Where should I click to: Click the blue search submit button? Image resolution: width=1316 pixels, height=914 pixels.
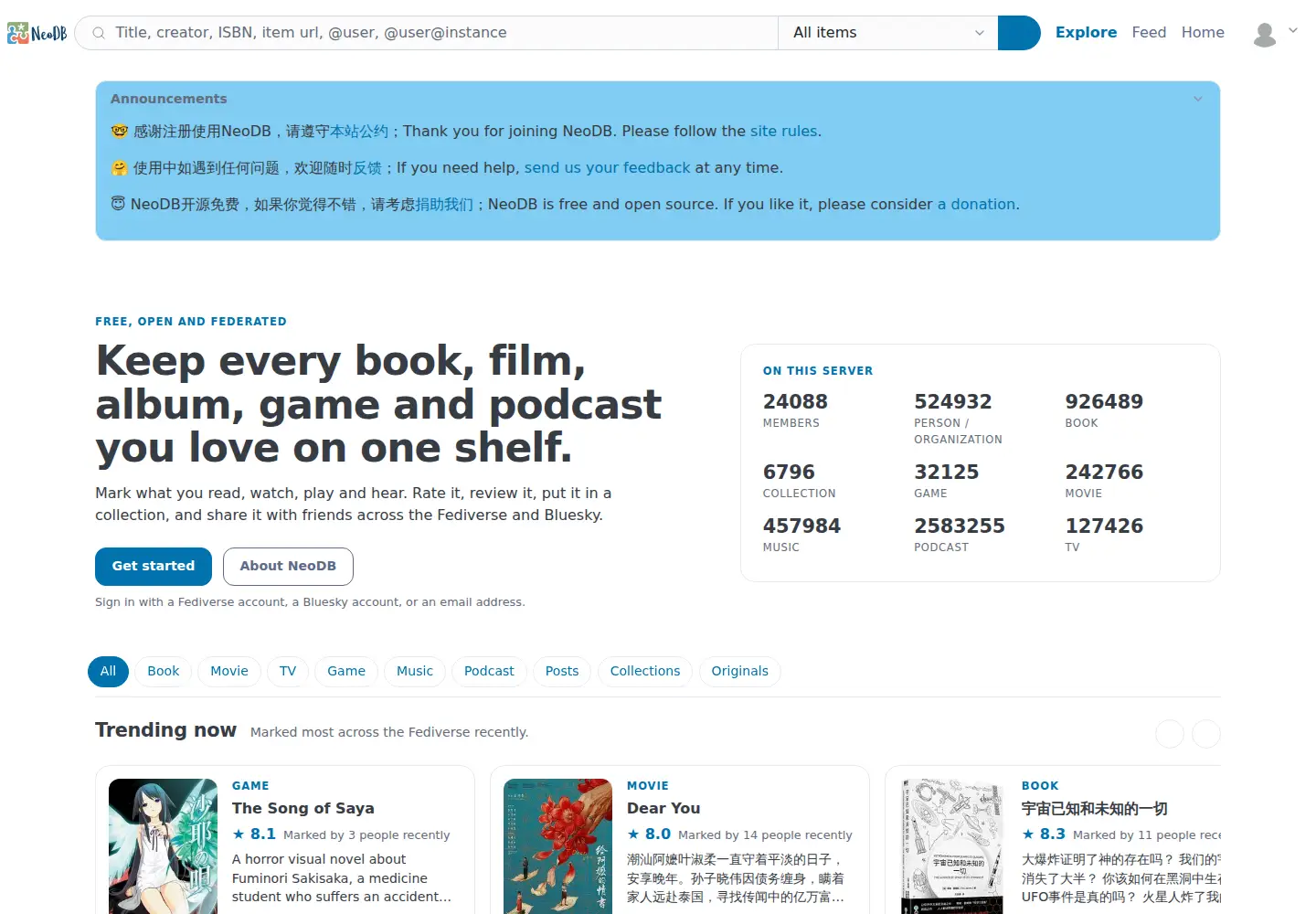1019,33
